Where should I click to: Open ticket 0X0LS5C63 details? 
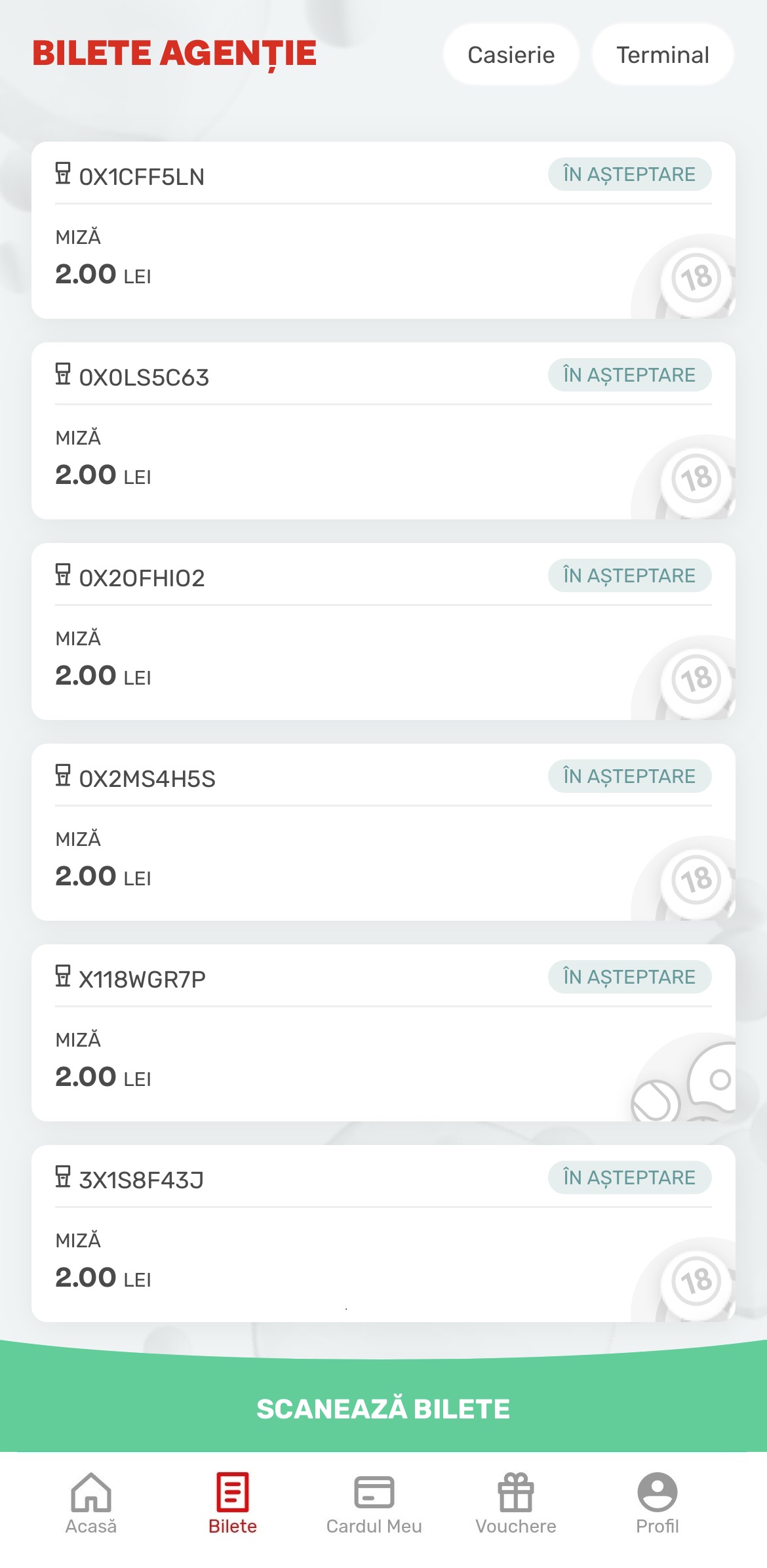(x=383, y=431)
